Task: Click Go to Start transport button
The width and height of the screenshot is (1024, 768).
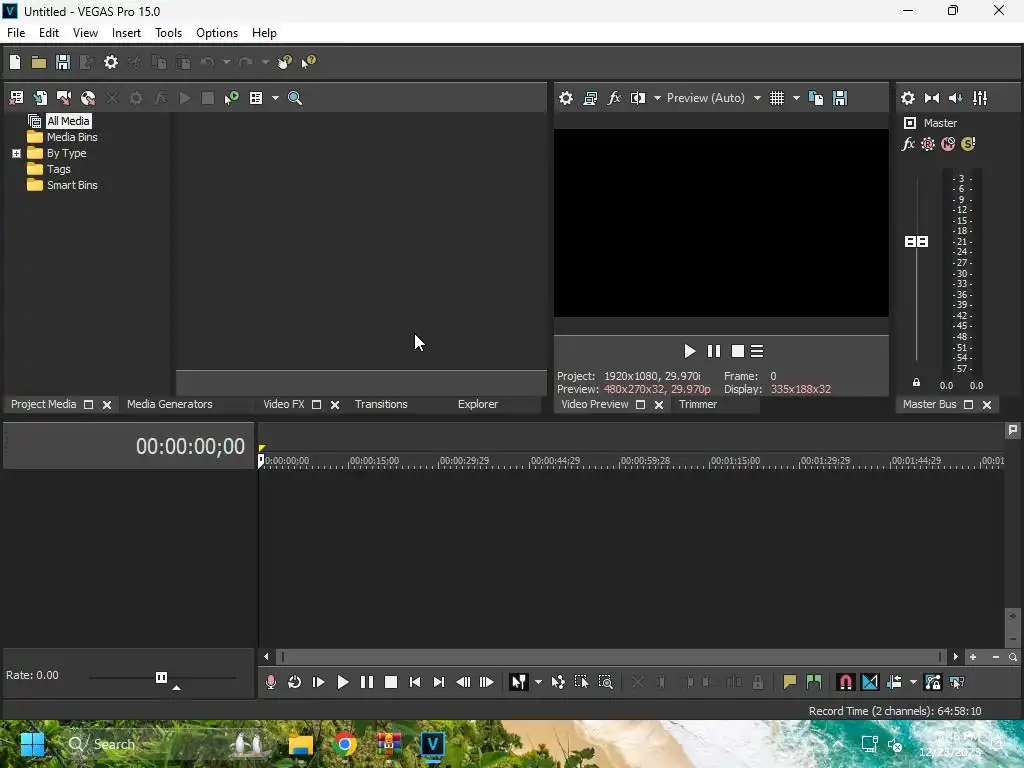Action: click(x=415, y=682)
